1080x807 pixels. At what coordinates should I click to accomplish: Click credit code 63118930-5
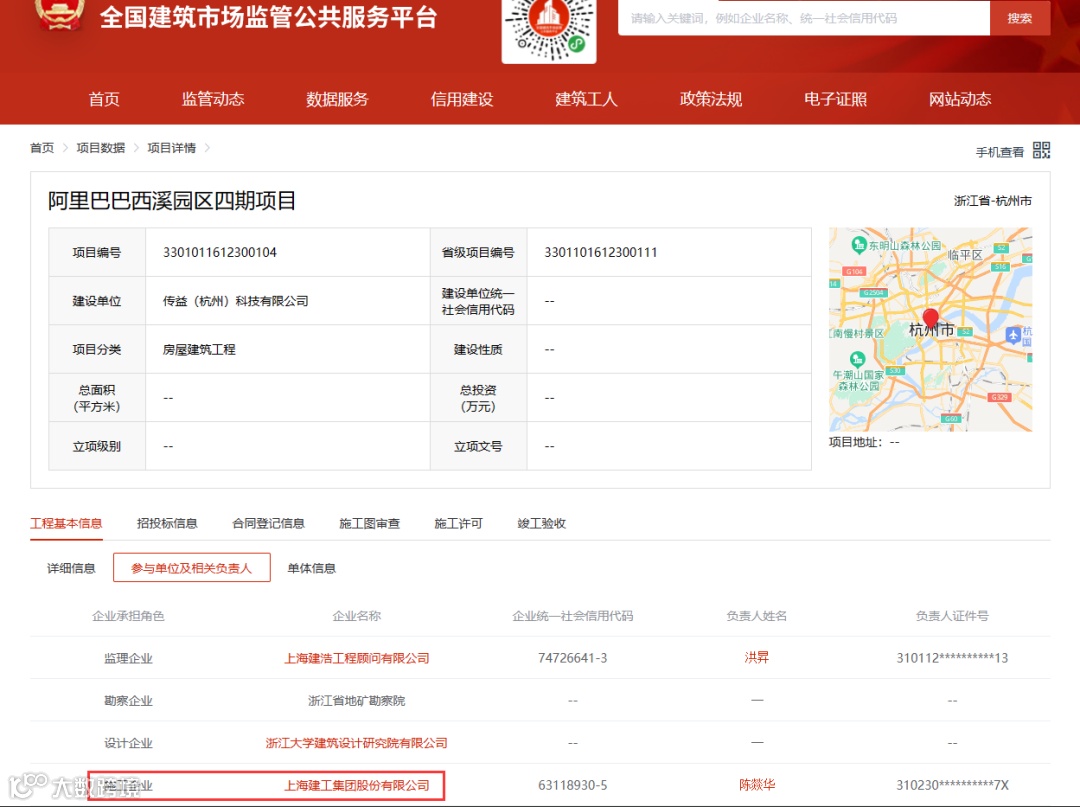572,786
